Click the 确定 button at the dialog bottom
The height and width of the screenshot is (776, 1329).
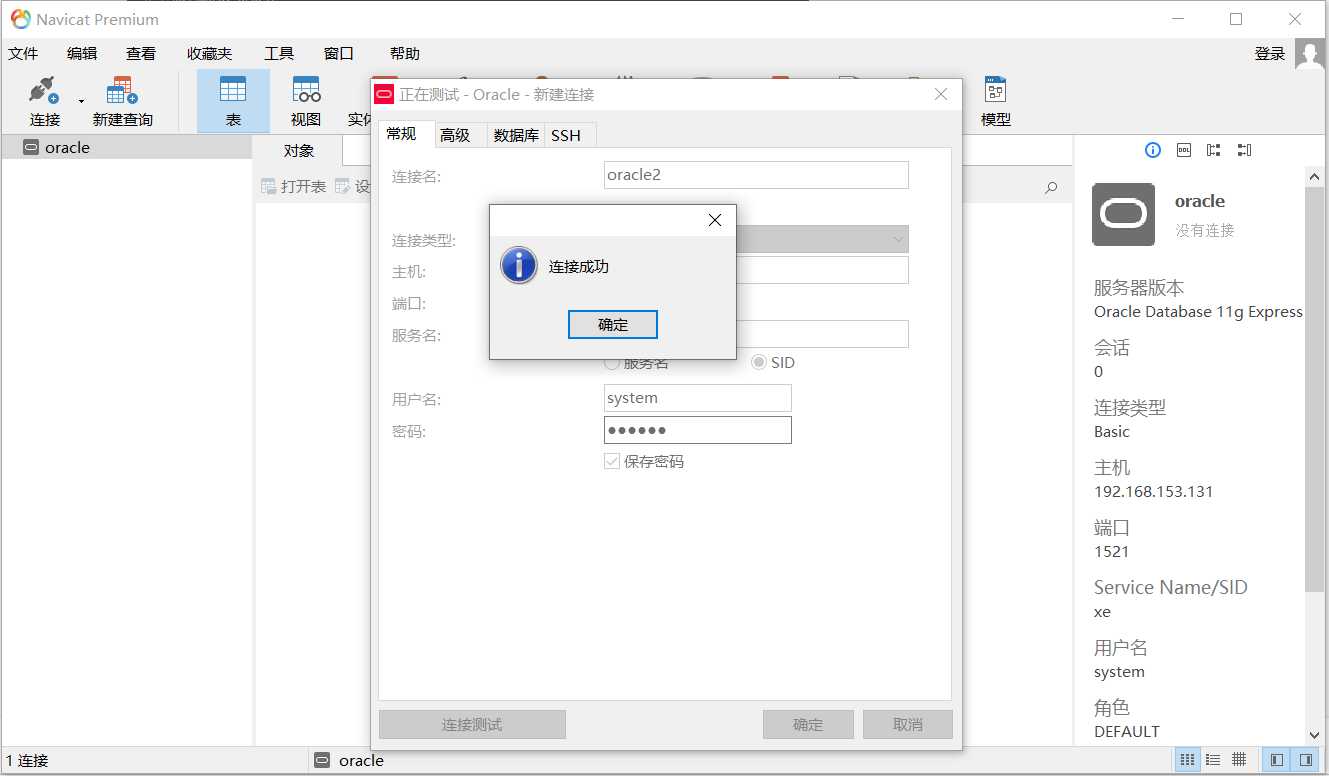(x=808, y=725)
